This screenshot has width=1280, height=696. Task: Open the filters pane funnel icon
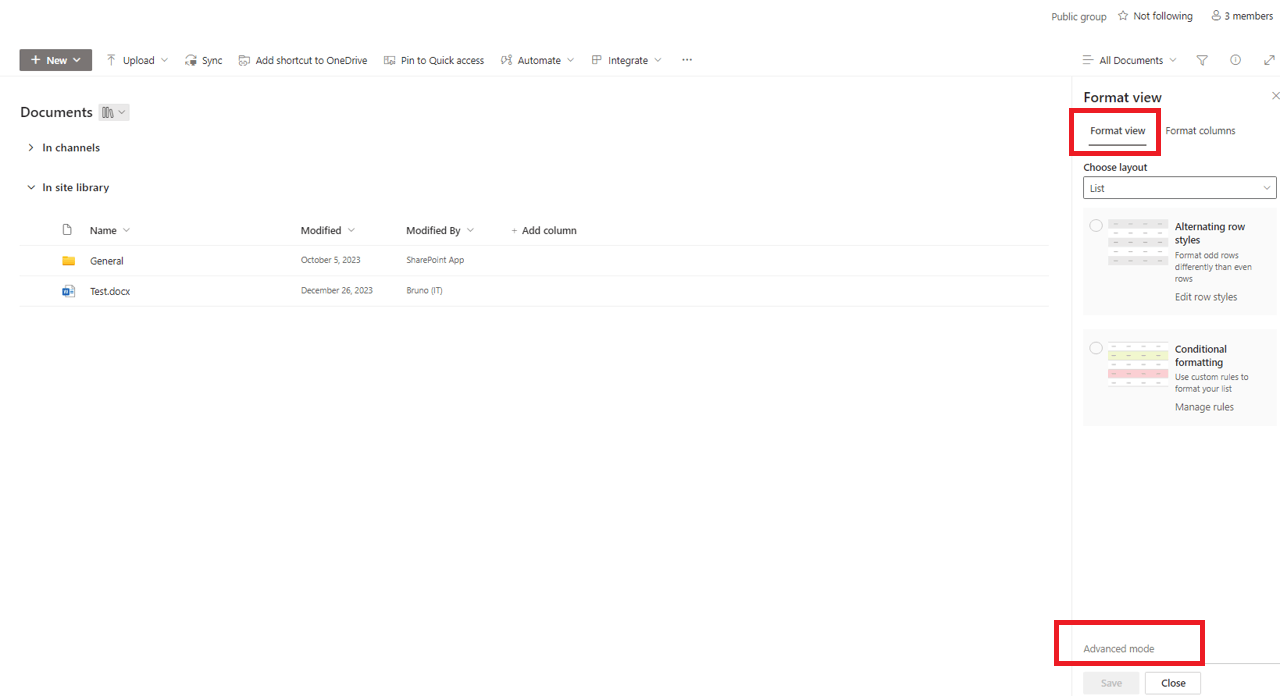(1202, 60)
